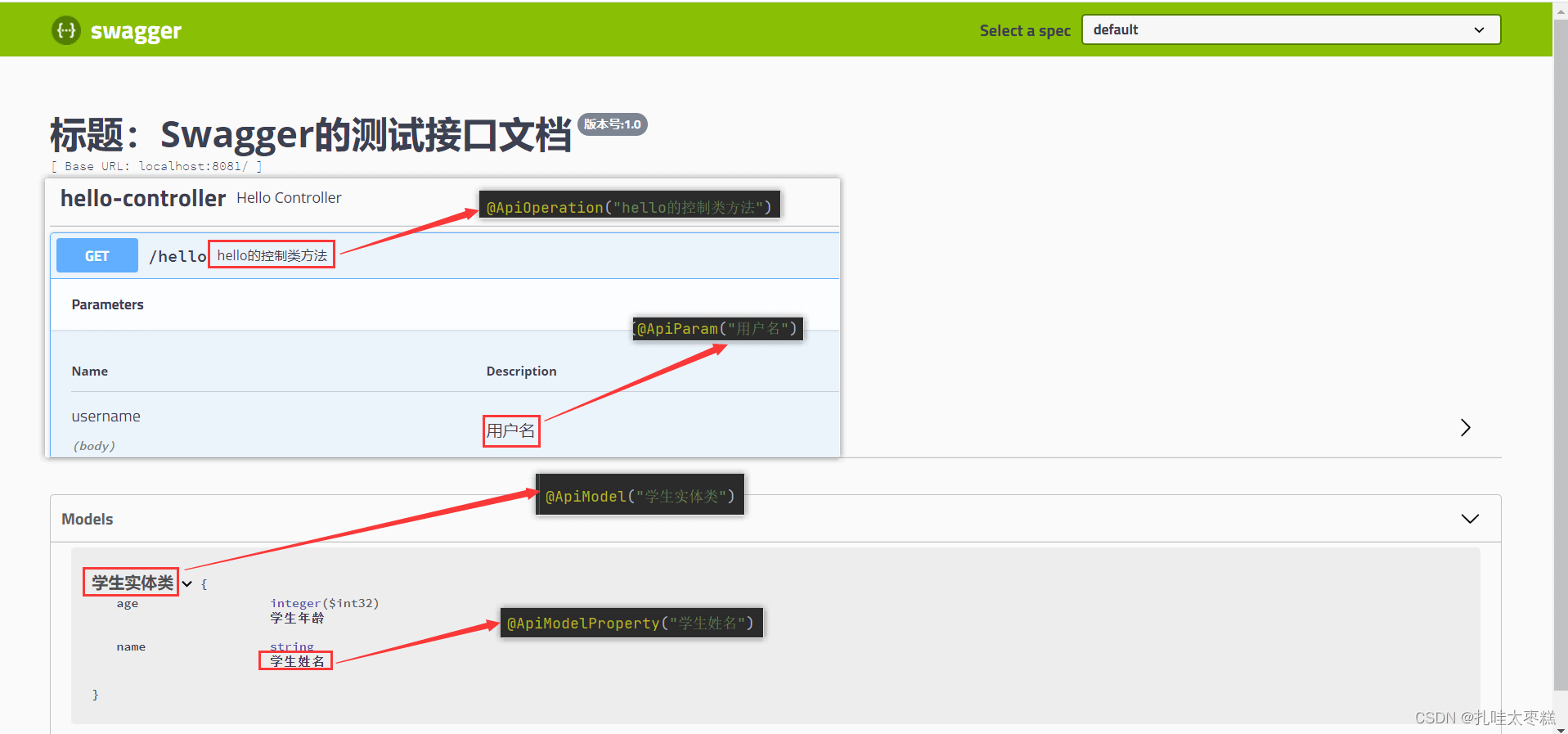Open the Base URL localhost:8081 text
The width and height of the screenshot is (1568, 734).
(156, 166)
